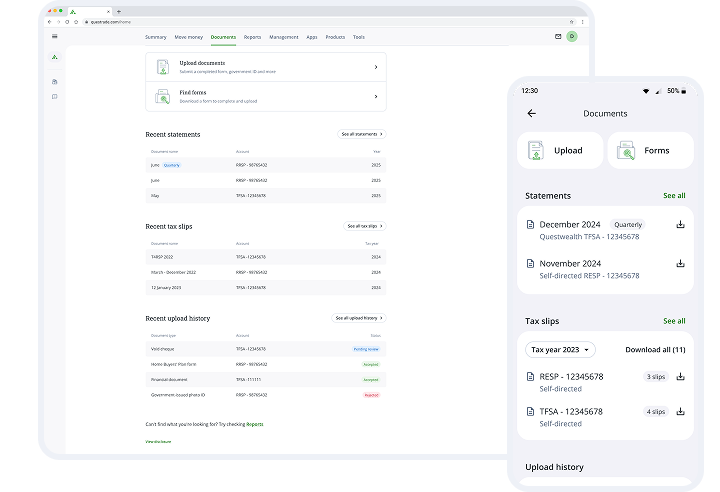720x492 pixels.
Task: Click the Rejected status badge
Action: click(371, 395)
